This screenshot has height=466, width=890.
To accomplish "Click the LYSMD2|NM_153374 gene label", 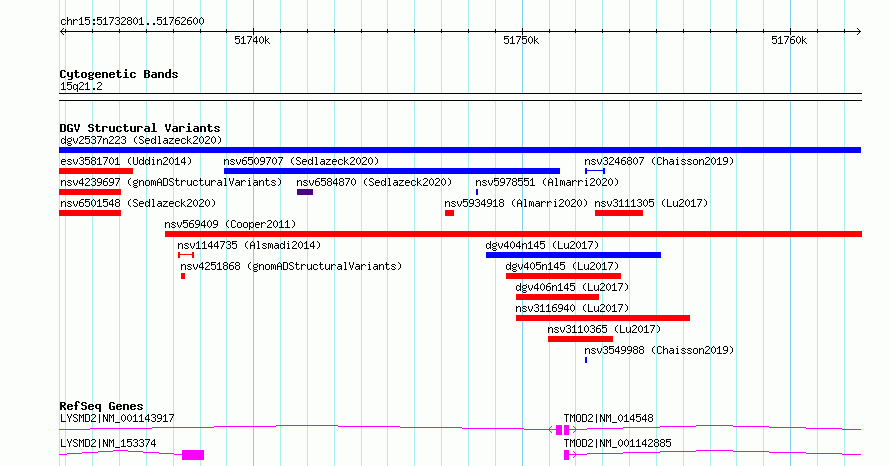I will click(108, 443).
